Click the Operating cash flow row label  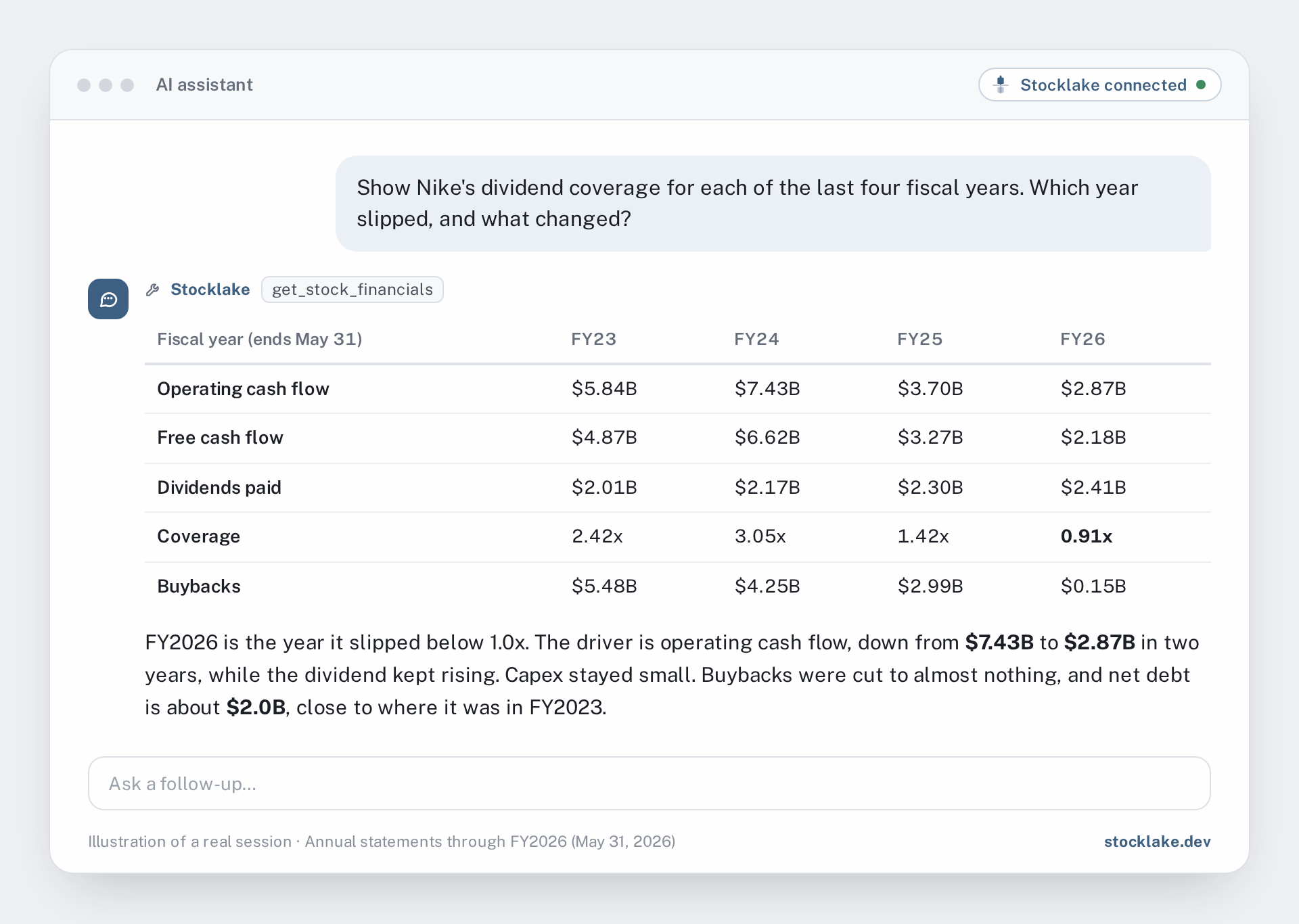[x=243, y=389]
